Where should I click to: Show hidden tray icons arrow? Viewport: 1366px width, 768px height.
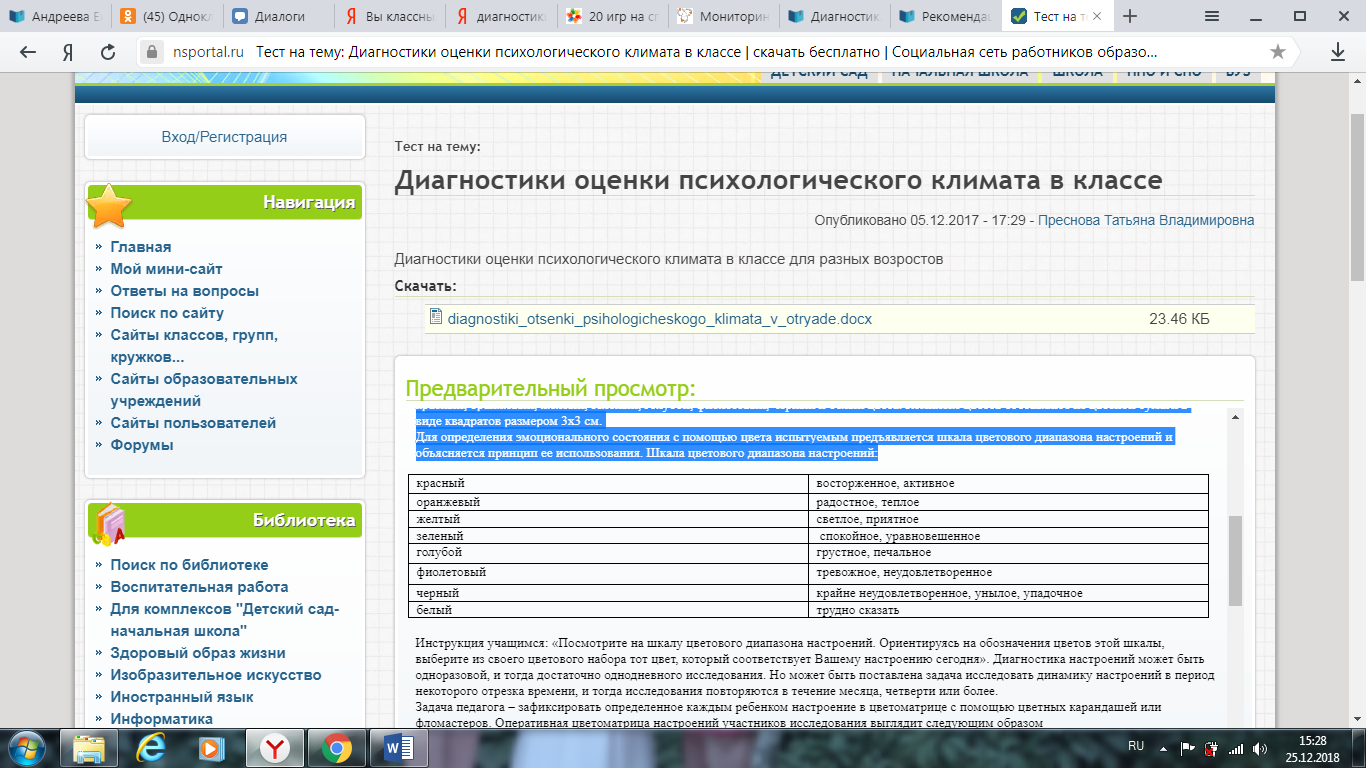pyautogui.click(x=1165, y=748)
